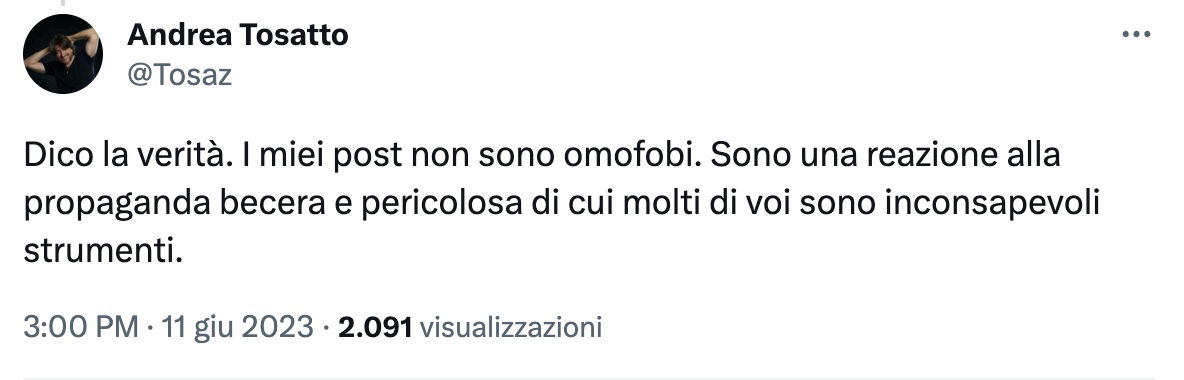Screen dimensions: 1184x380
Task: Select the word 'Sono' after 'omofobi.'
Action: click(742, 156)
